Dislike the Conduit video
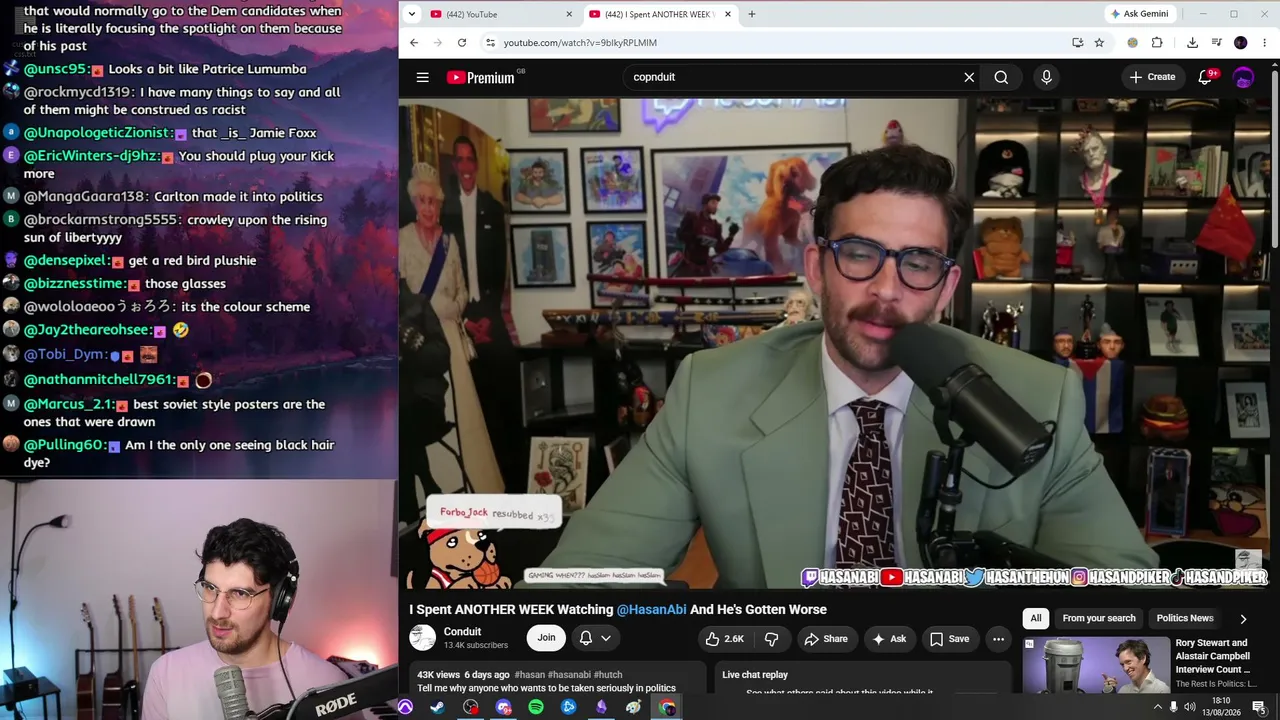Viewport: 1280px width, 720px height. point(771,638)
